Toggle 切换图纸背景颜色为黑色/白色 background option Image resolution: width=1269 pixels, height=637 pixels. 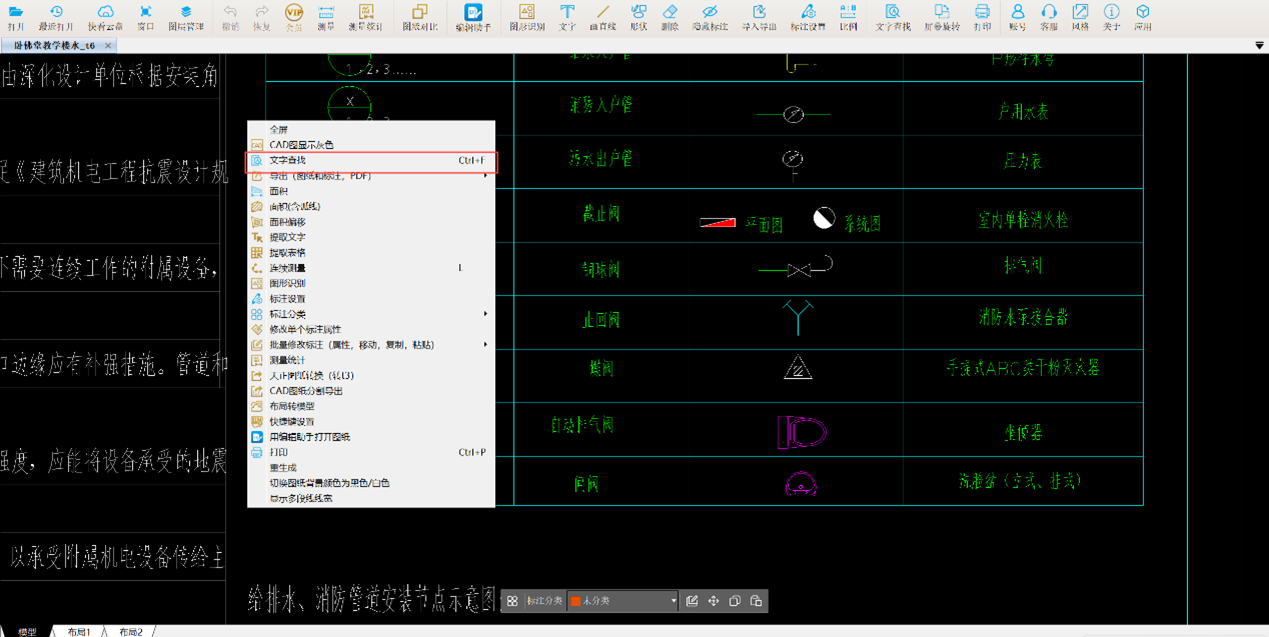click(x=329, y=483)
